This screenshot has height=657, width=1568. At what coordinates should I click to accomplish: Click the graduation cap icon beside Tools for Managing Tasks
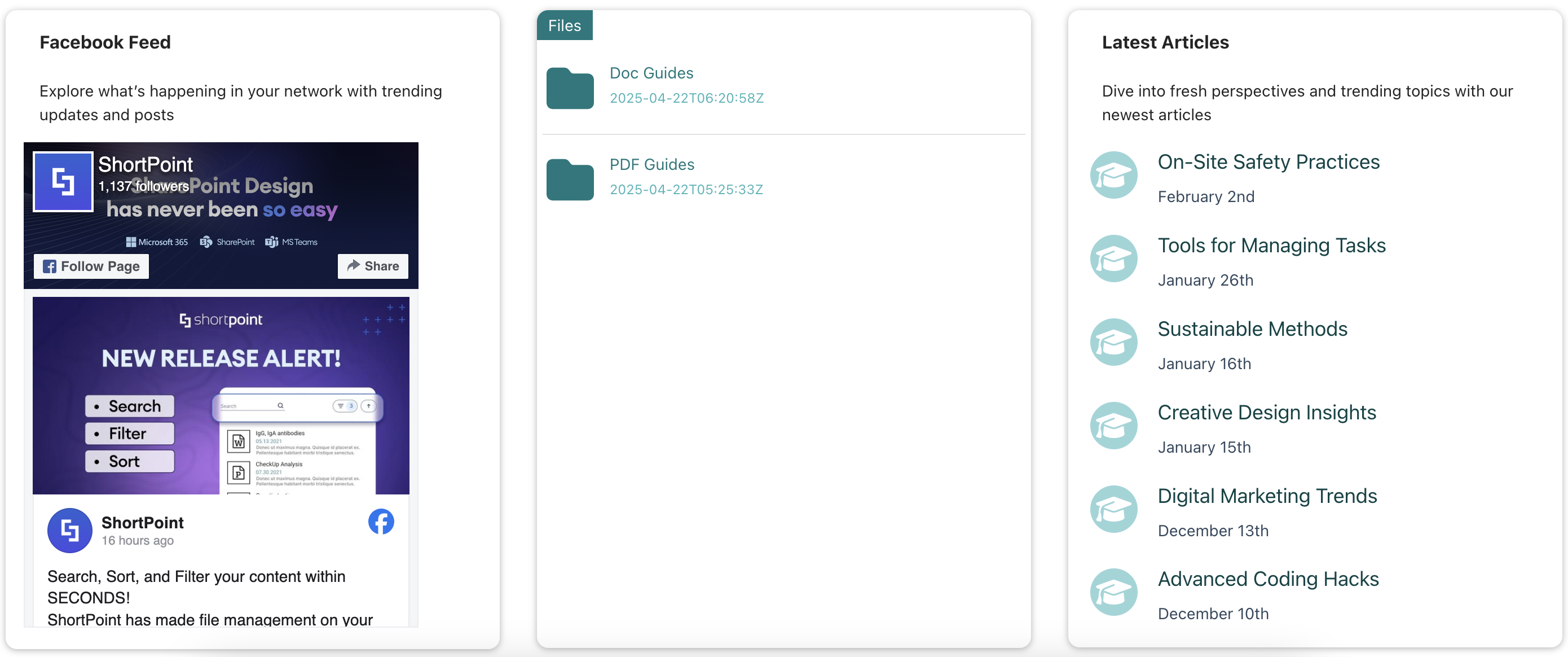pos(1113,259)
